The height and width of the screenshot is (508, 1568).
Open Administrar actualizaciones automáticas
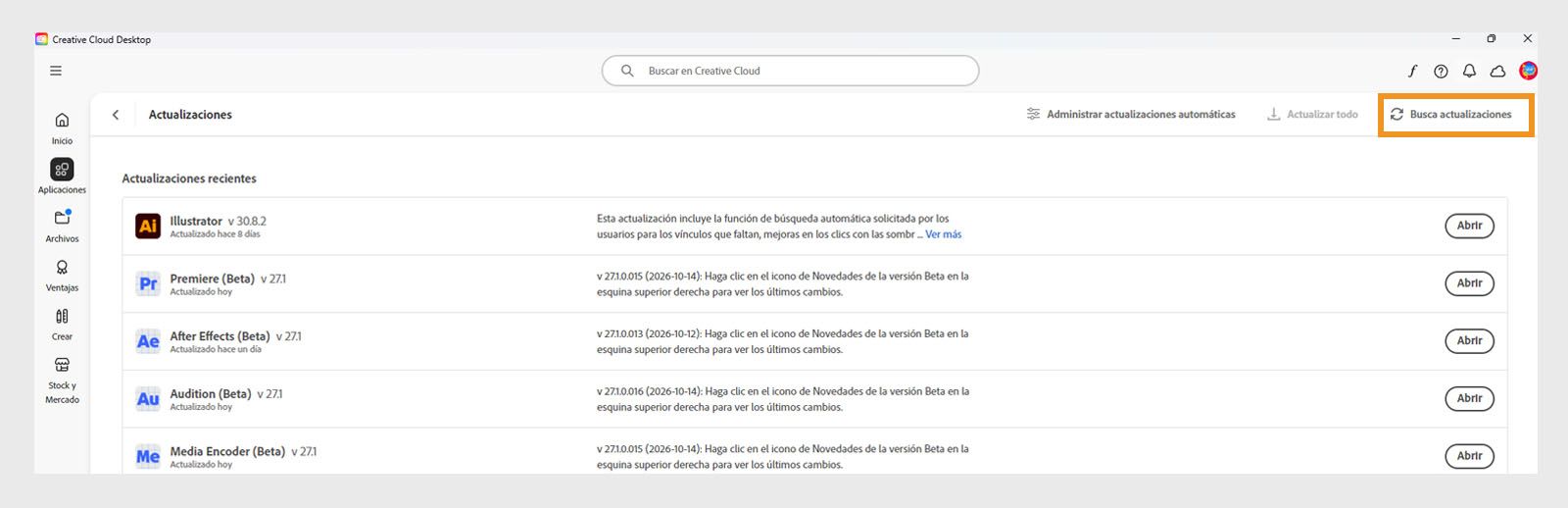[x=1131, y=115]
